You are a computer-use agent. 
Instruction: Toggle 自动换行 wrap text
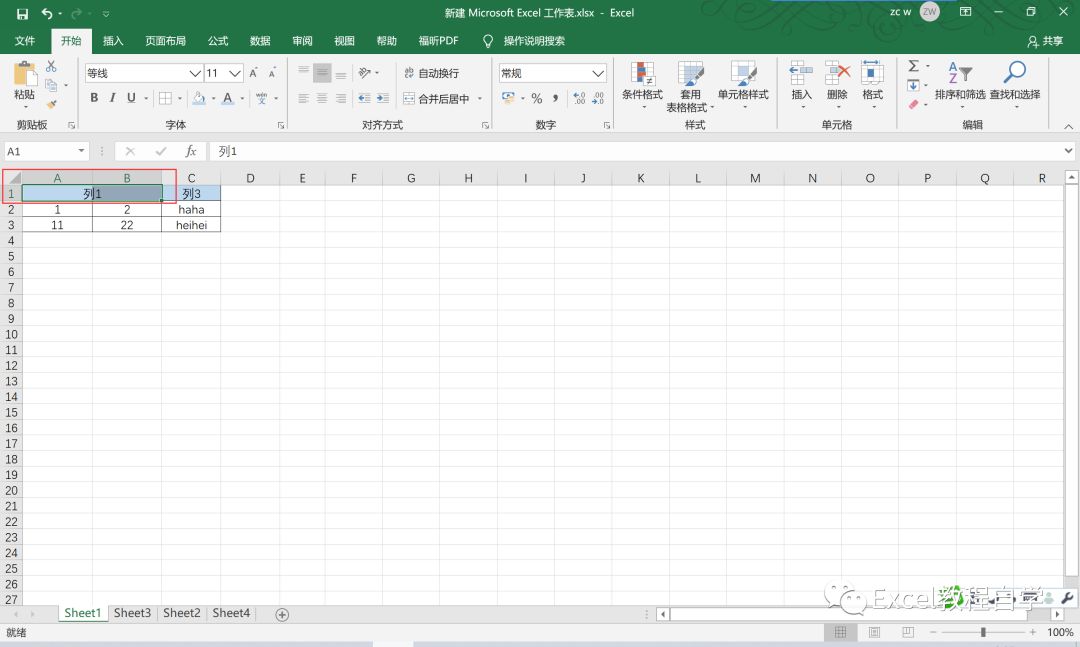(431, 73)
